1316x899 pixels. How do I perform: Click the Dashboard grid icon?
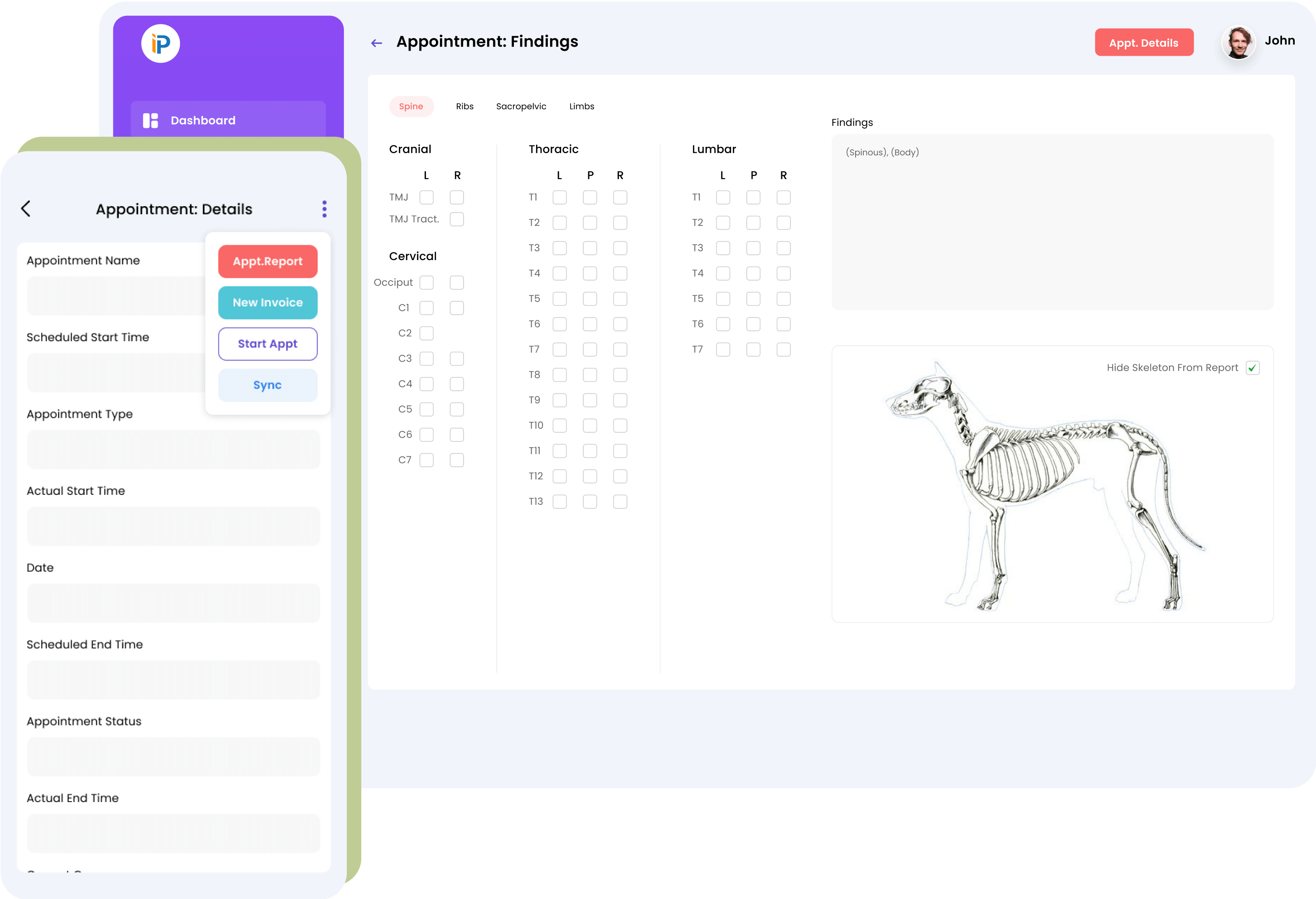click(x=150, y=121)
